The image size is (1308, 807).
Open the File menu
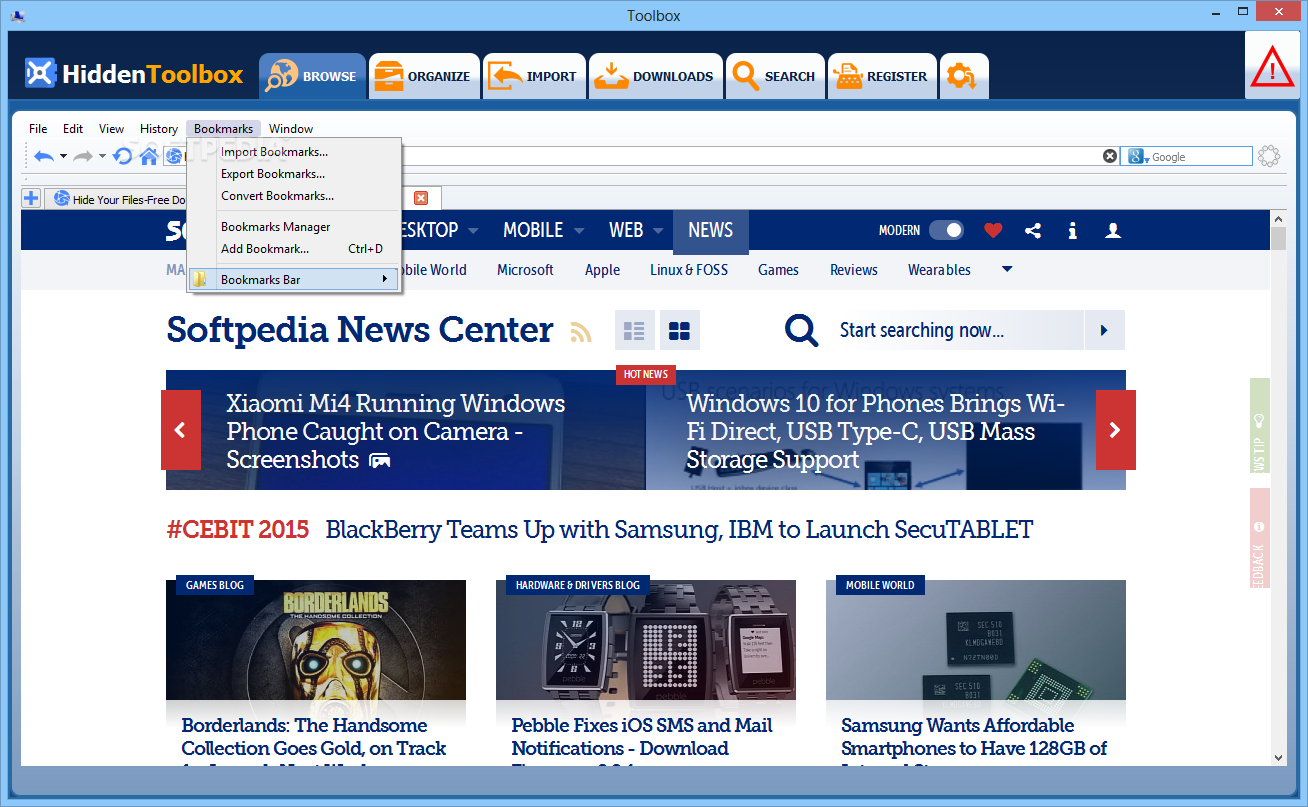click(38, 129)
